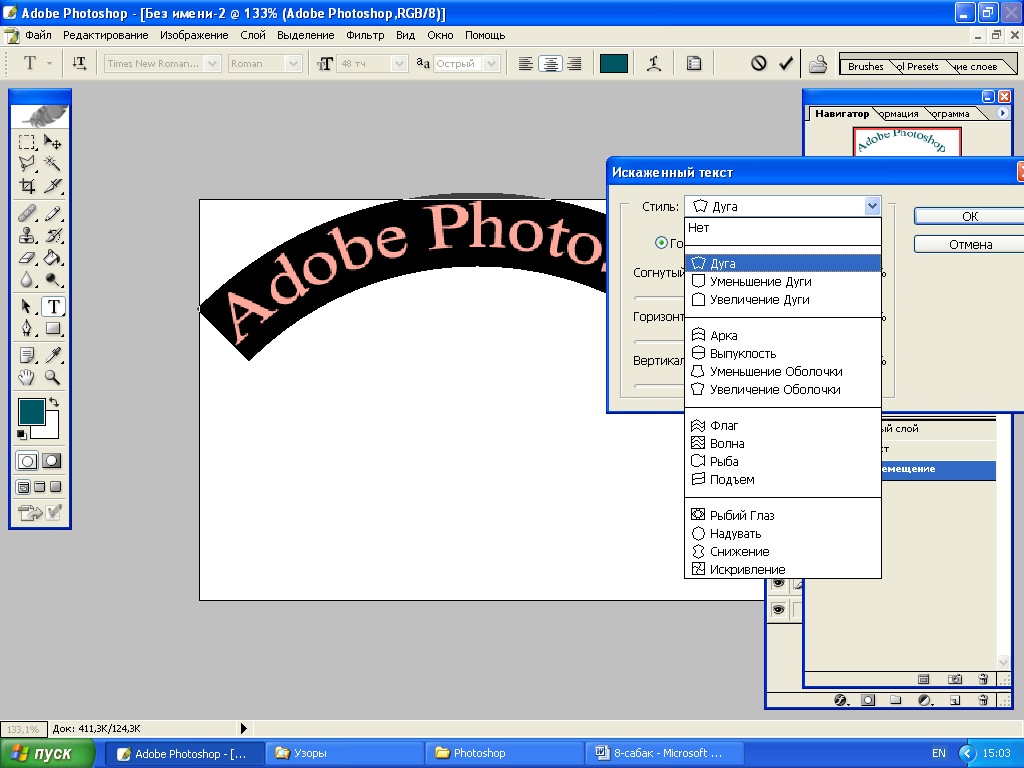This screenshot has width=1024, height=768.
Task: Select the Hand tool
Action: (27, 377)
